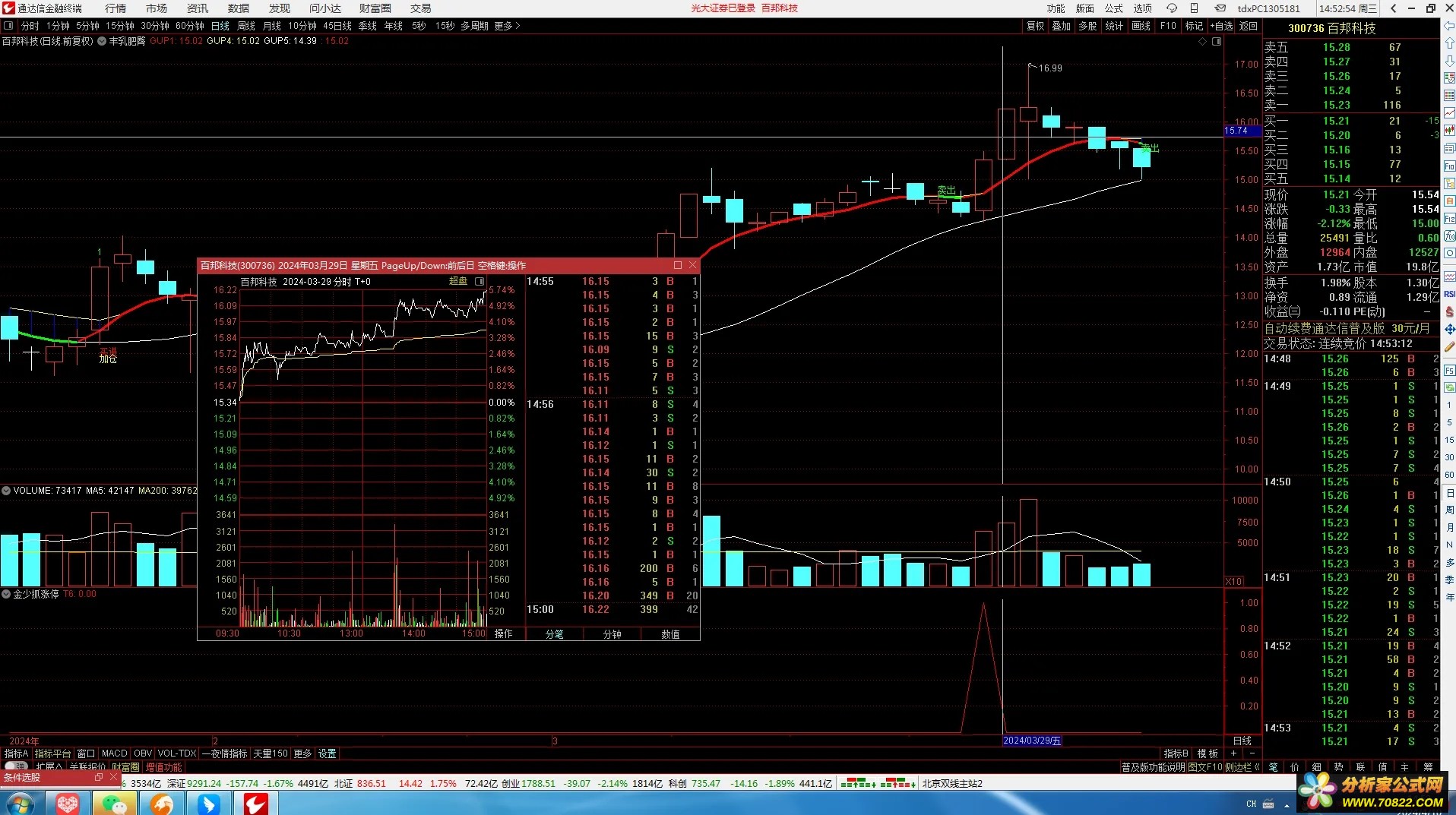
Task: Click the 返回 button
Action: pyautogui.click(x=1249, y=26)
